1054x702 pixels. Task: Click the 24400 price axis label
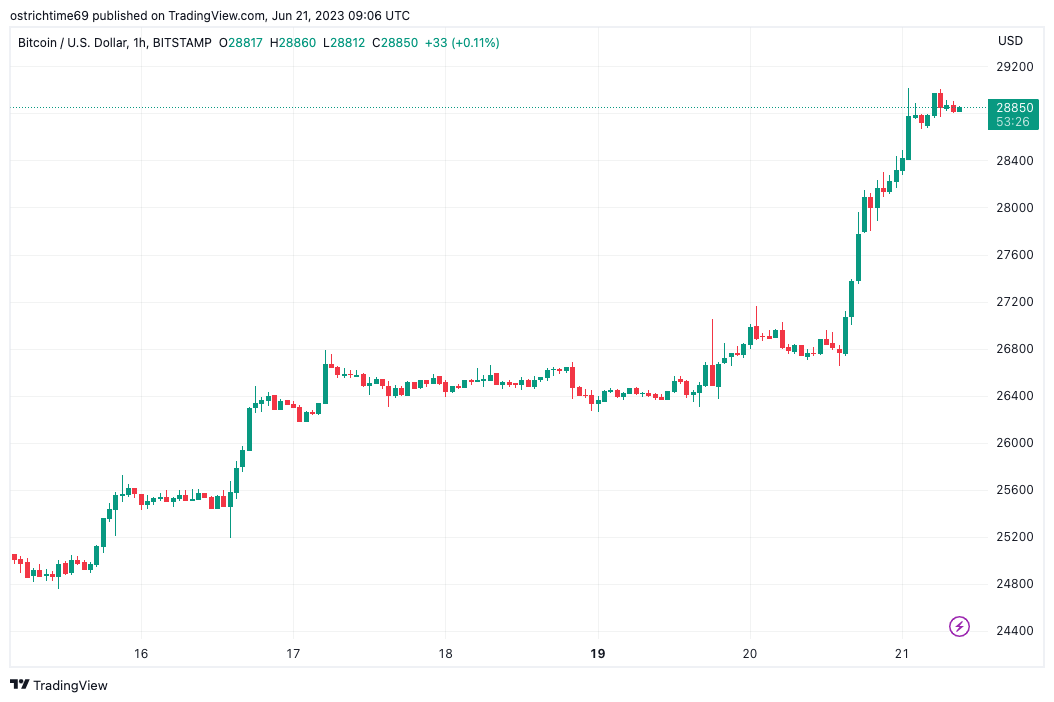(1015, 631)
